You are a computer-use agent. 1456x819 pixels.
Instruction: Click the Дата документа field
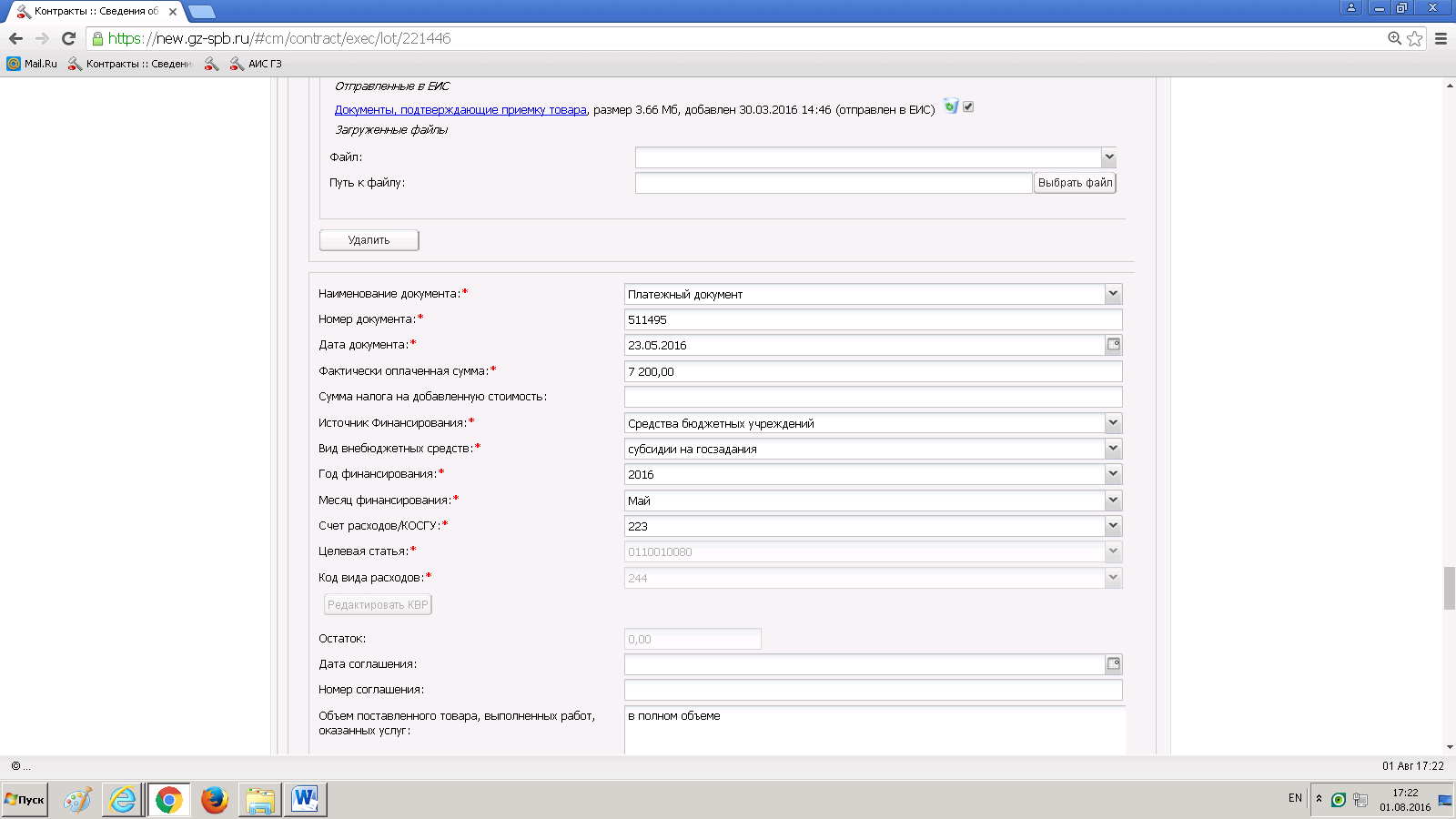(864, 345)
